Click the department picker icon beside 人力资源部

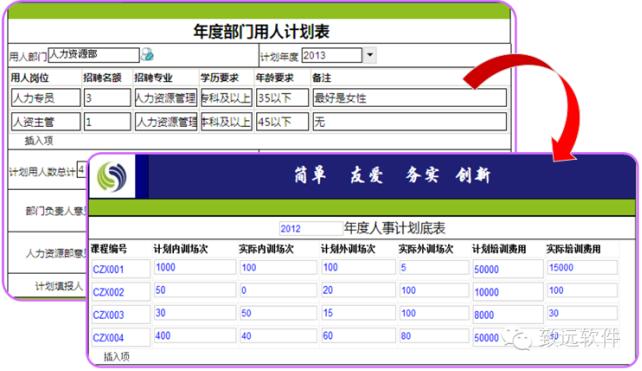tap(147, 54)
